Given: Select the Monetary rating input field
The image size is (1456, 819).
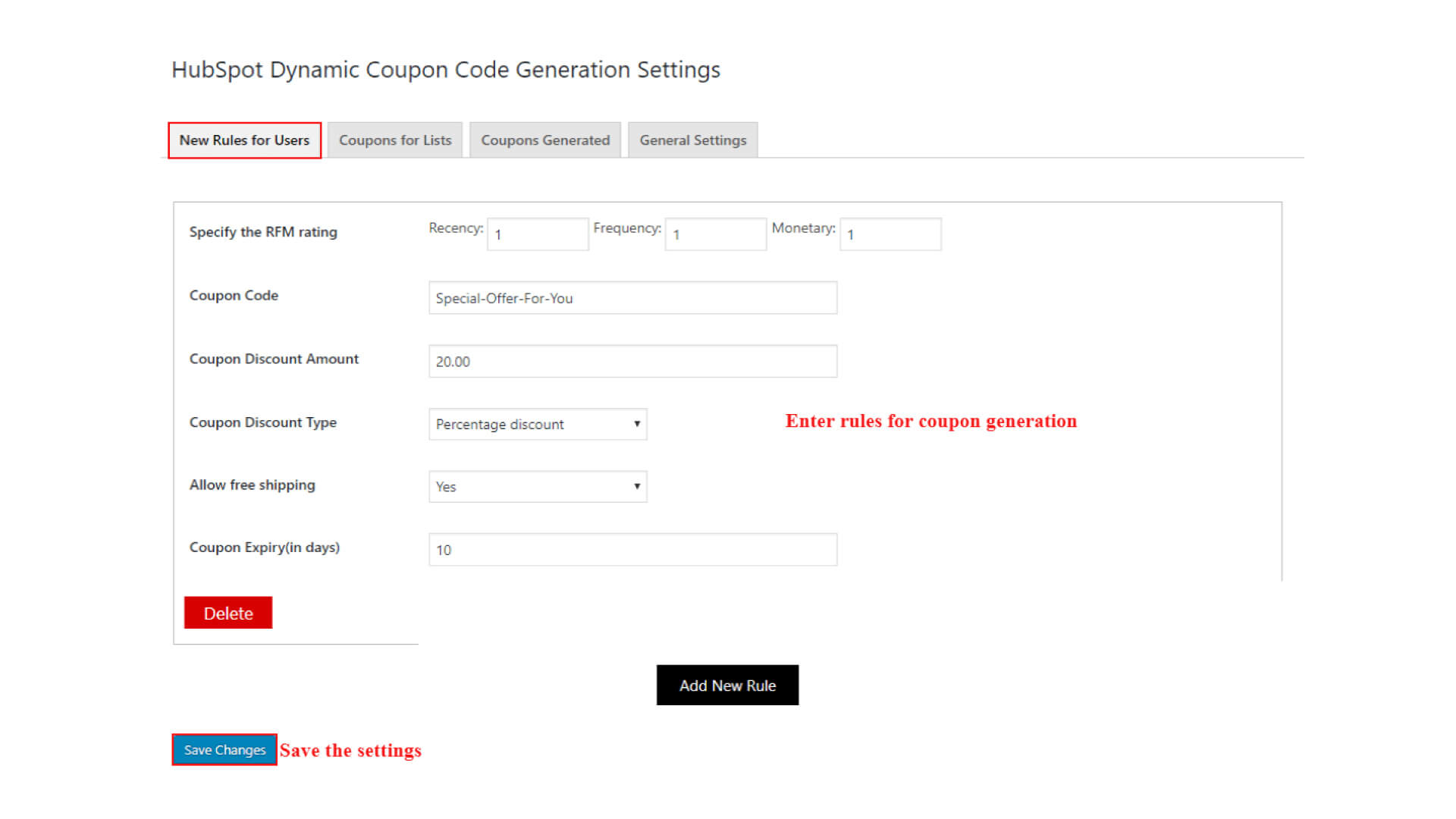Looking at the screenshot, I should coord(890,234).
